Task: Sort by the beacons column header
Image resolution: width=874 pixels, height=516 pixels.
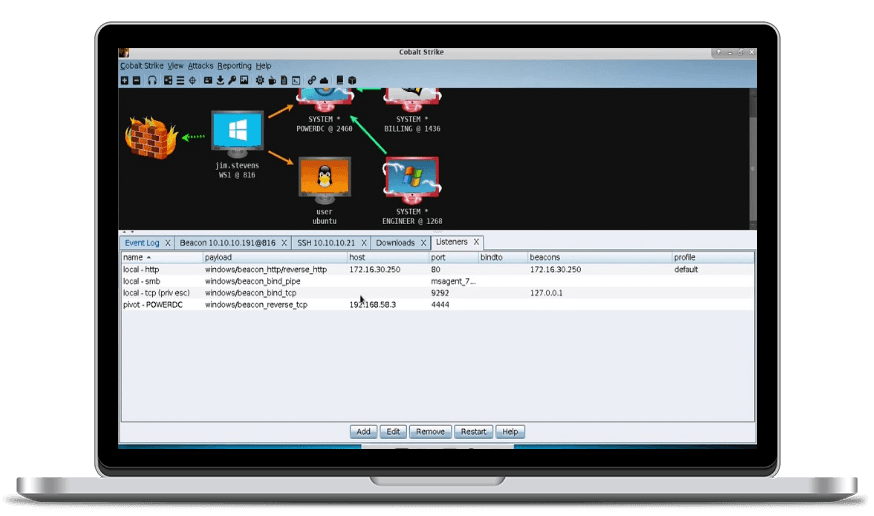Action: pos(600,257)
